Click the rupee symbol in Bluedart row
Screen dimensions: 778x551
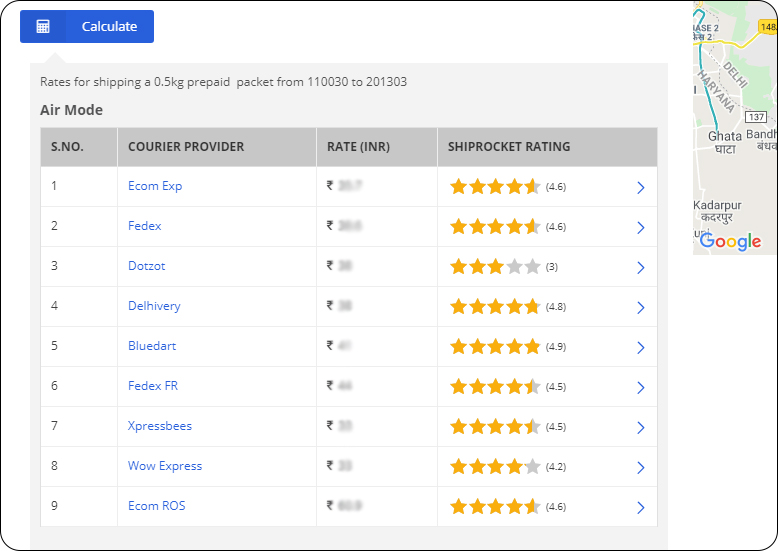coord(329,345)
